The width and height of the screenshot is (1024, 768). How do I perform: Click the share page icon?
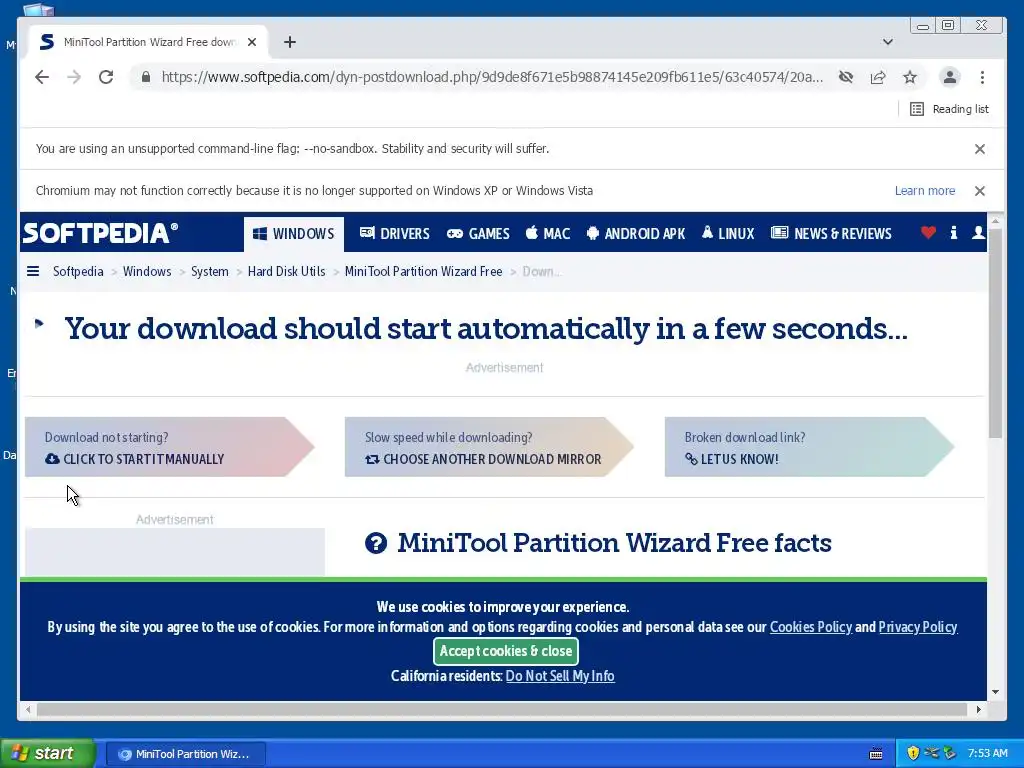coord(878,77)
